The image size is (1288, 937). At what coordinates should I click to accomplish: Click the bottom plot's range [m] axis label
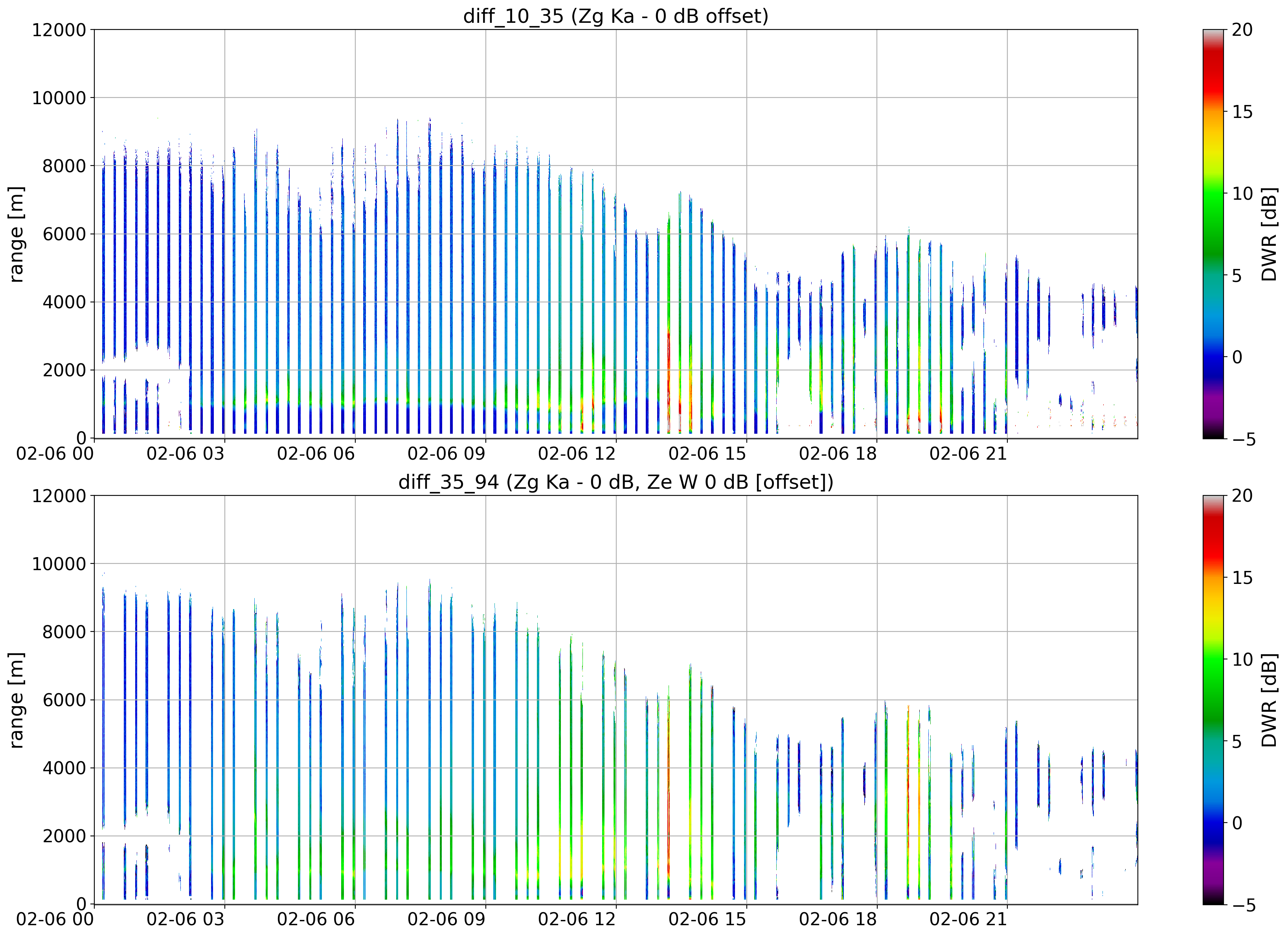pyautogui.click(x=17, y=701)
